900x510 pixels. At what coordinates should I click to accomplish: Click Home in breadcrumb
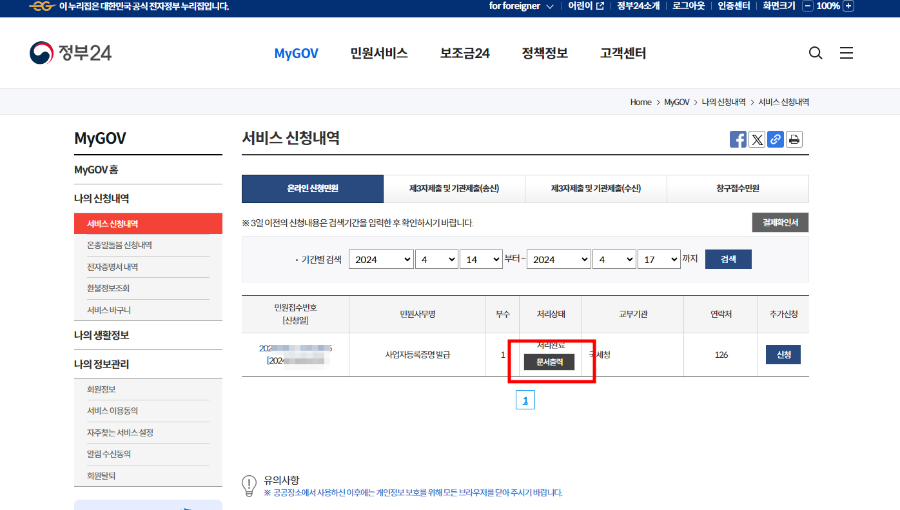(x=641, y=102)
